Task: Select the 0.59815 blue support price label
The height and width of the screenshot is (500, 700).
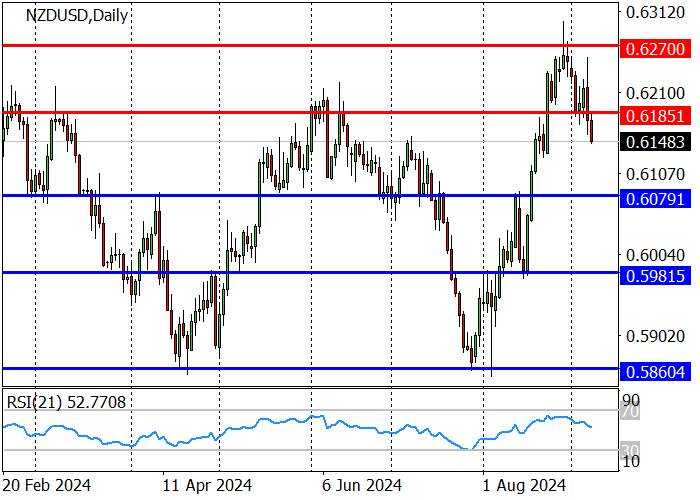Action: pyautogui.click(x=655, y=276)
